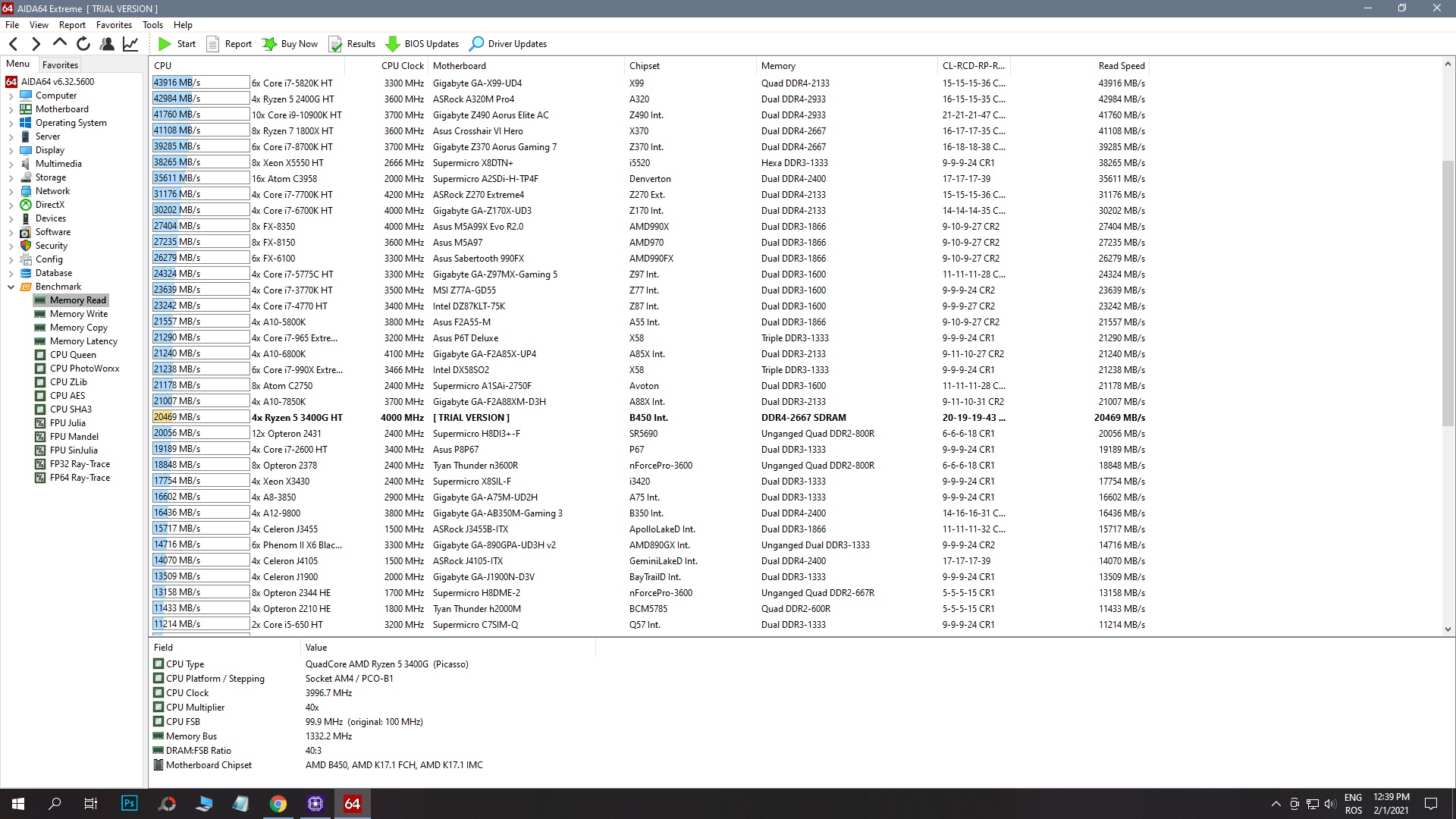Select the FPU Mandel benchmark icon

(x=40, y=437)
